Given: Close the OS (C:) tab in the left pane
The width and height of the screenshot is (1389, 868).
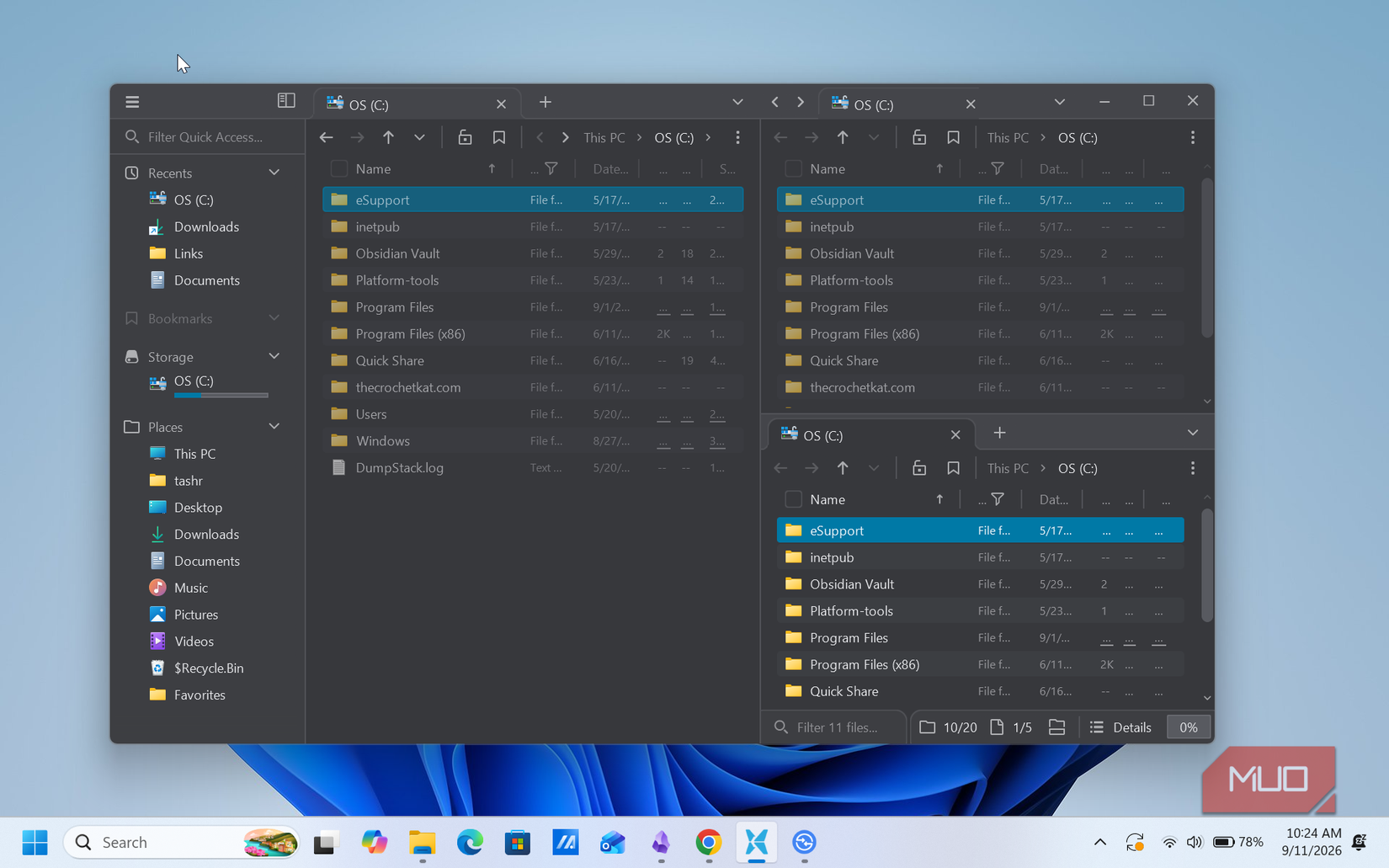Looking at the screenshot, I should (501, 104).
